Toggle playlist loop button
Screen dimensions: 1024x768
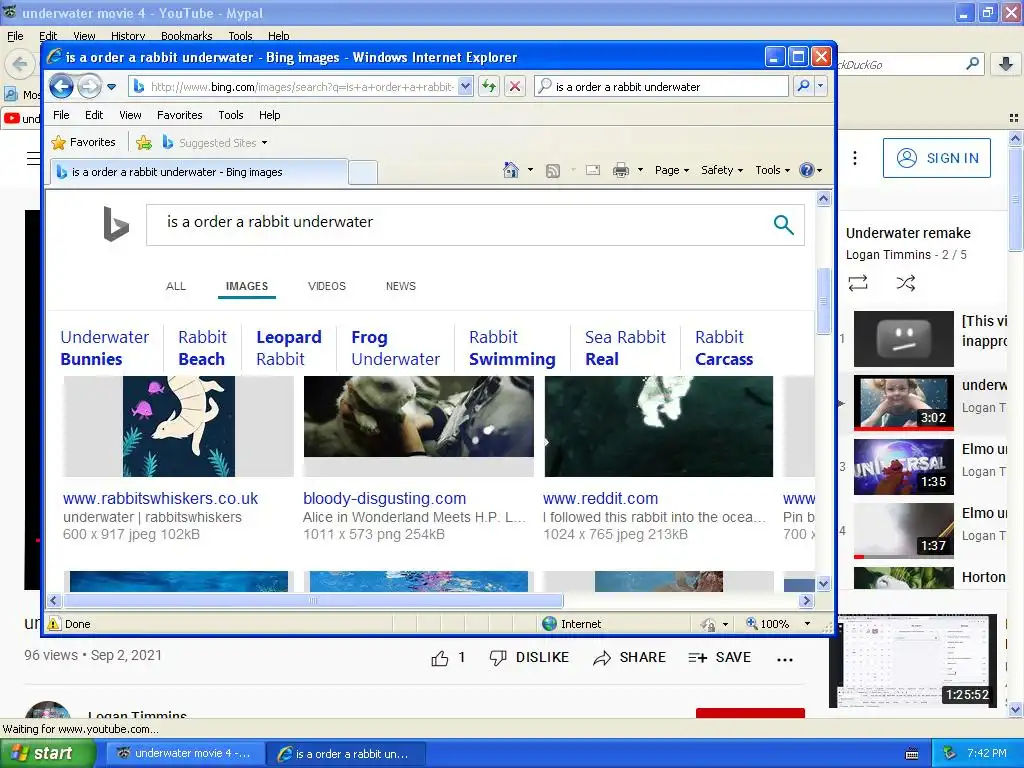[x=857, y=283]
